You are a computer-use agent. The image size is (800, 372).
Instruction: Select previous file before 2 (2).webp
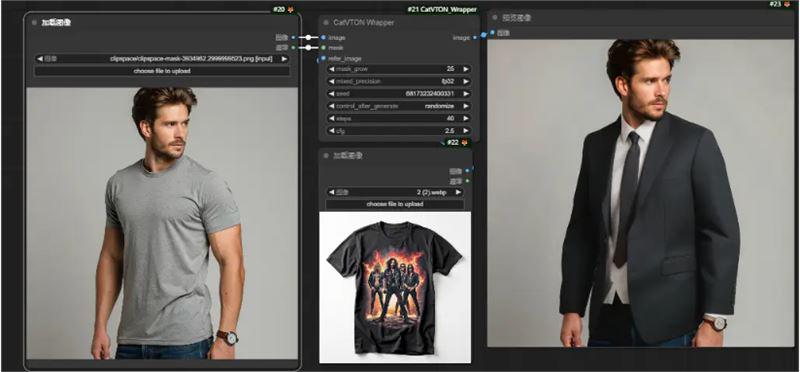pos(332,192)
